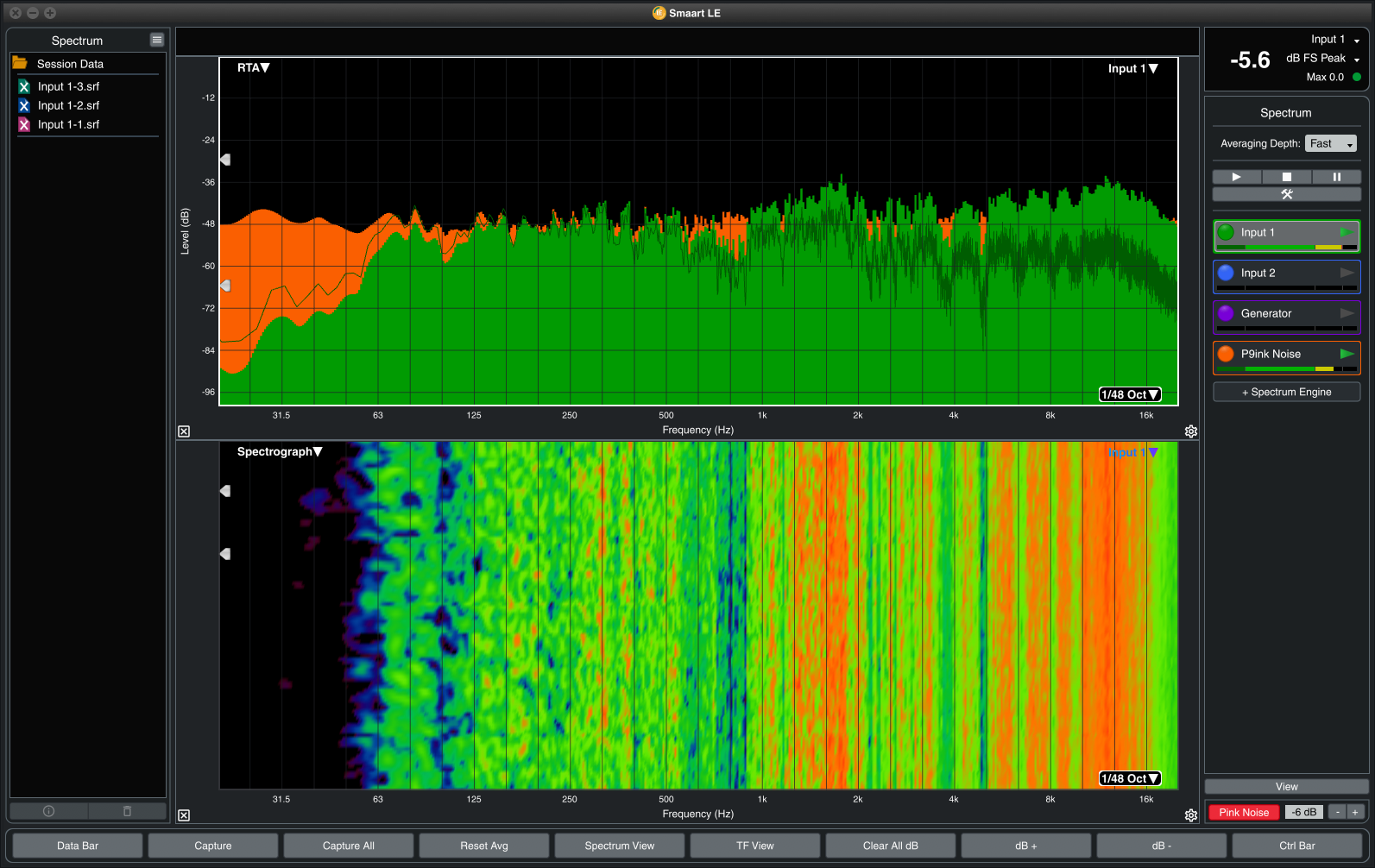The height and width of the screenshot is (868, 1375).
Task: Toggle visibility of Input 1-1.srf trace
Action: (x=24, y=124)
